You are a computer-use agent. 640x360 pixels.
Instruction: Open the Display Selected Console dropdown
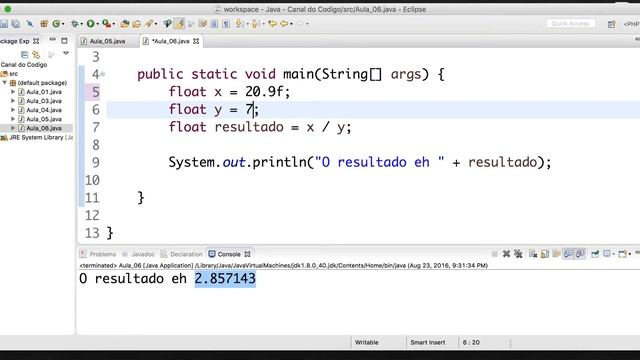[613, 254]
